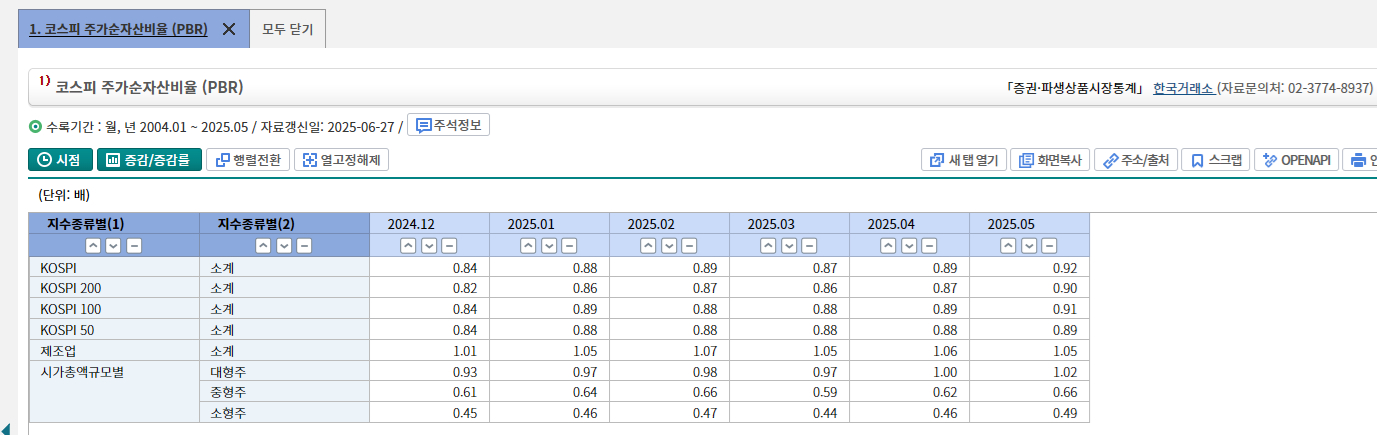Sort 지수종류별(2) column descending (down arrow)
Image resolution: width=1377 pixels, height=435 pixels.
284,246
